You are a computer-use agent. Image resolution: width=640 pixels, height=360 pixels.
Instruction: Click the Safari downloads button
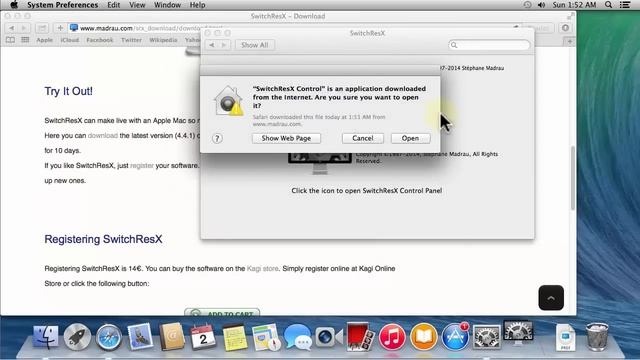tap(565, 28)
